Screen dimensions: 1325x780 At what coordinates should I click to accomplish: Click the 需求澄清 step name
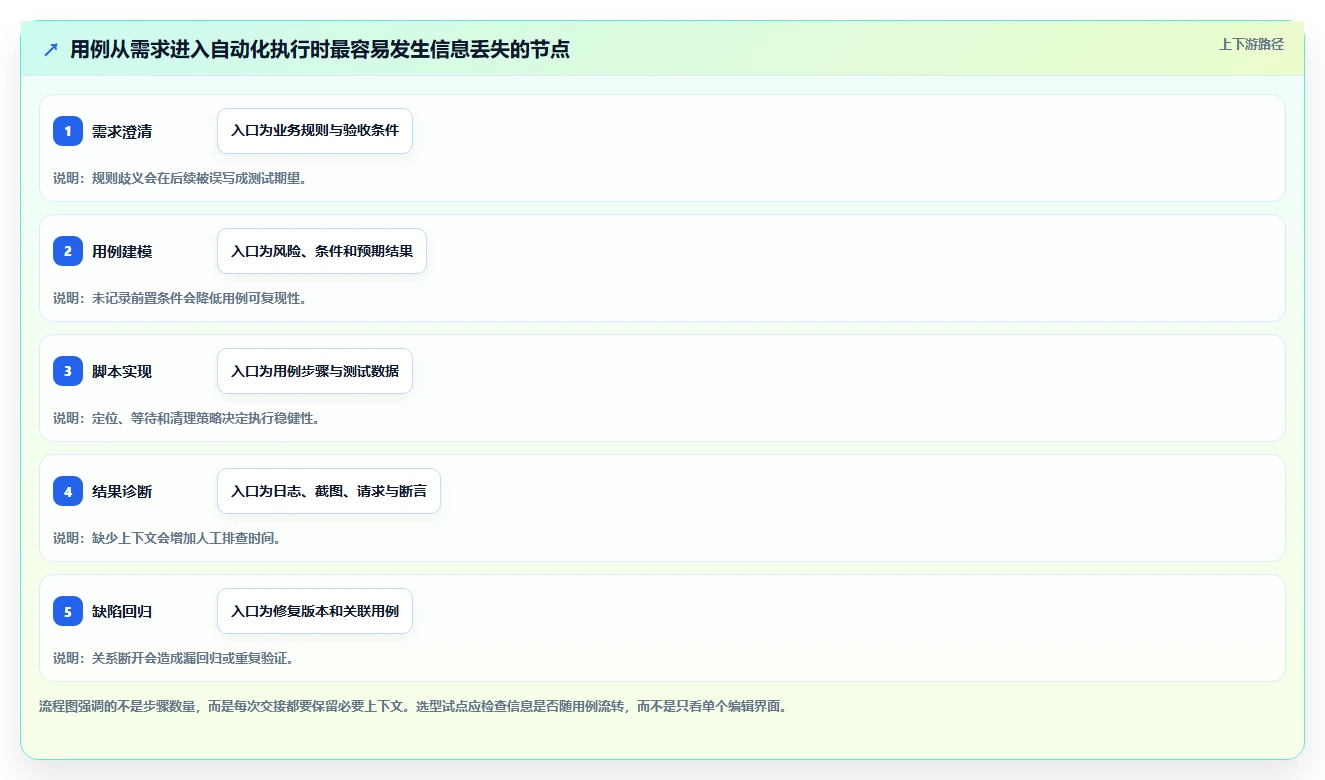(x=122, y=132)
